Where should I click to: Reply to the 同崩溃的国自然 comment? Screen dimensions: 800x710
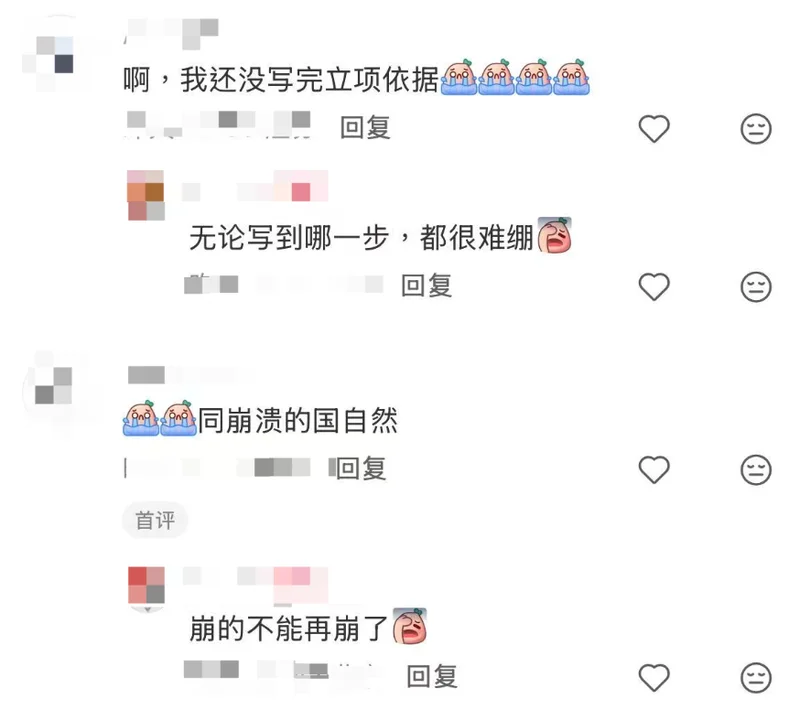pyautogui.click(x=361, y=468)
